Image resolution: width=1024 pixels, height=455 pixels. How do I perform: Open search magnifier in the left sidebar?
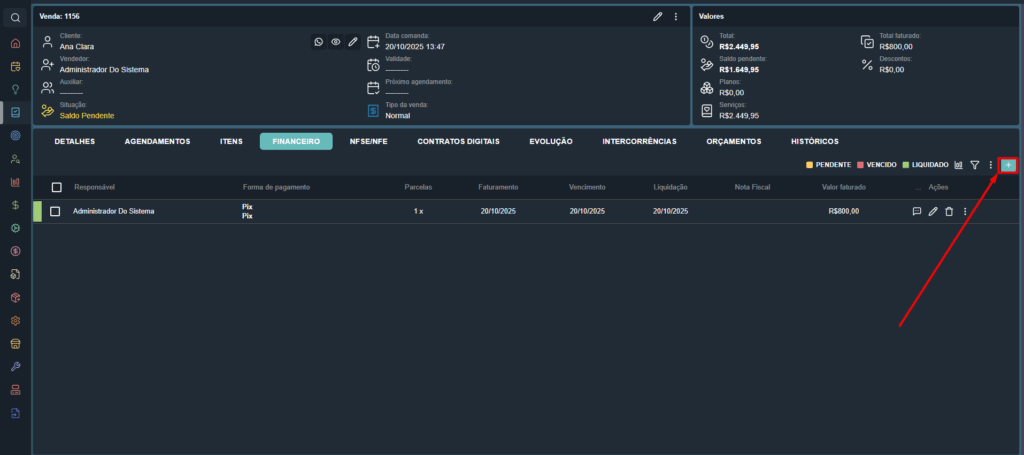tap(15, 18)
